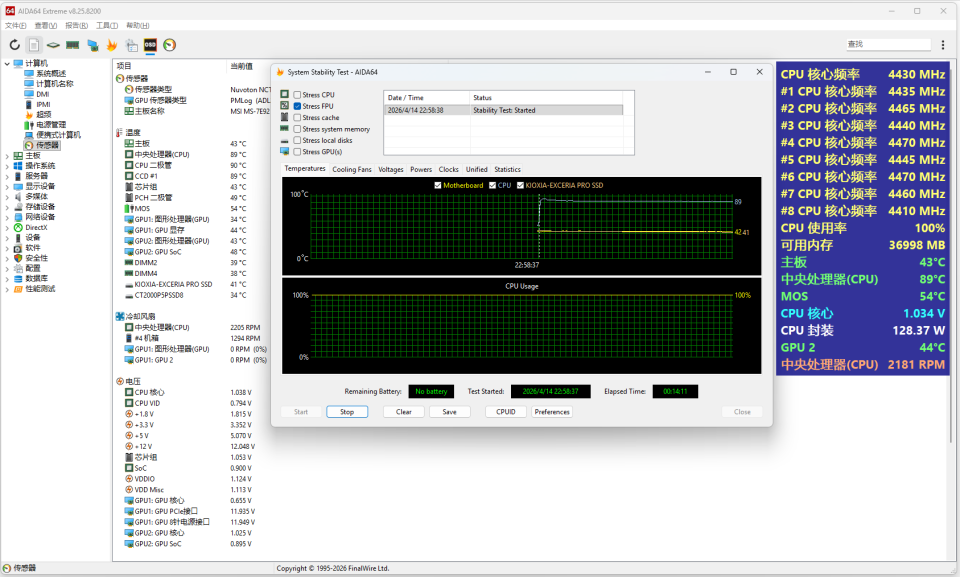Click the Stress local disks icon
The image size is (960, 577).
point(285,140)
